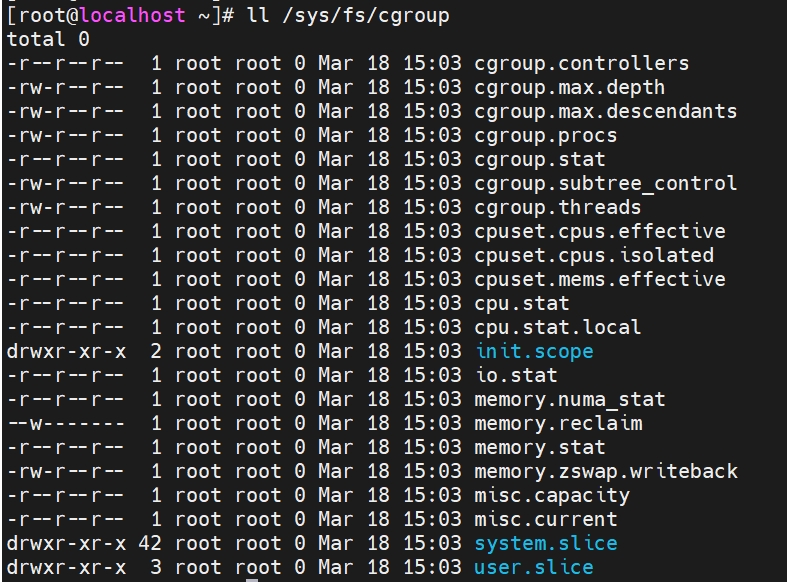Screen dimensions: 787x582
Task: Click the typed ll /sys/fs/cgroup command
Action: pos(348,16)
